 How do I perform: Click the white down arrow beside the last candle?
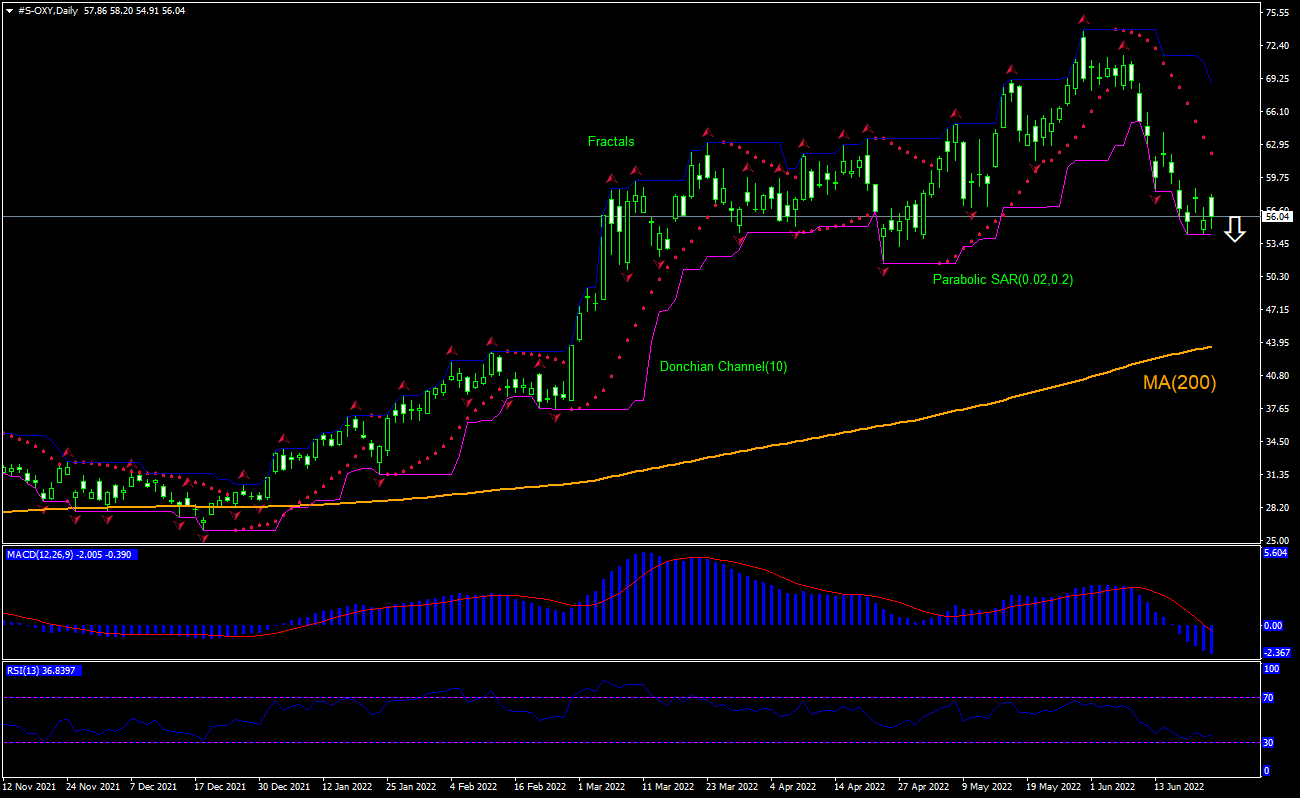click(x=1235, y=229)
